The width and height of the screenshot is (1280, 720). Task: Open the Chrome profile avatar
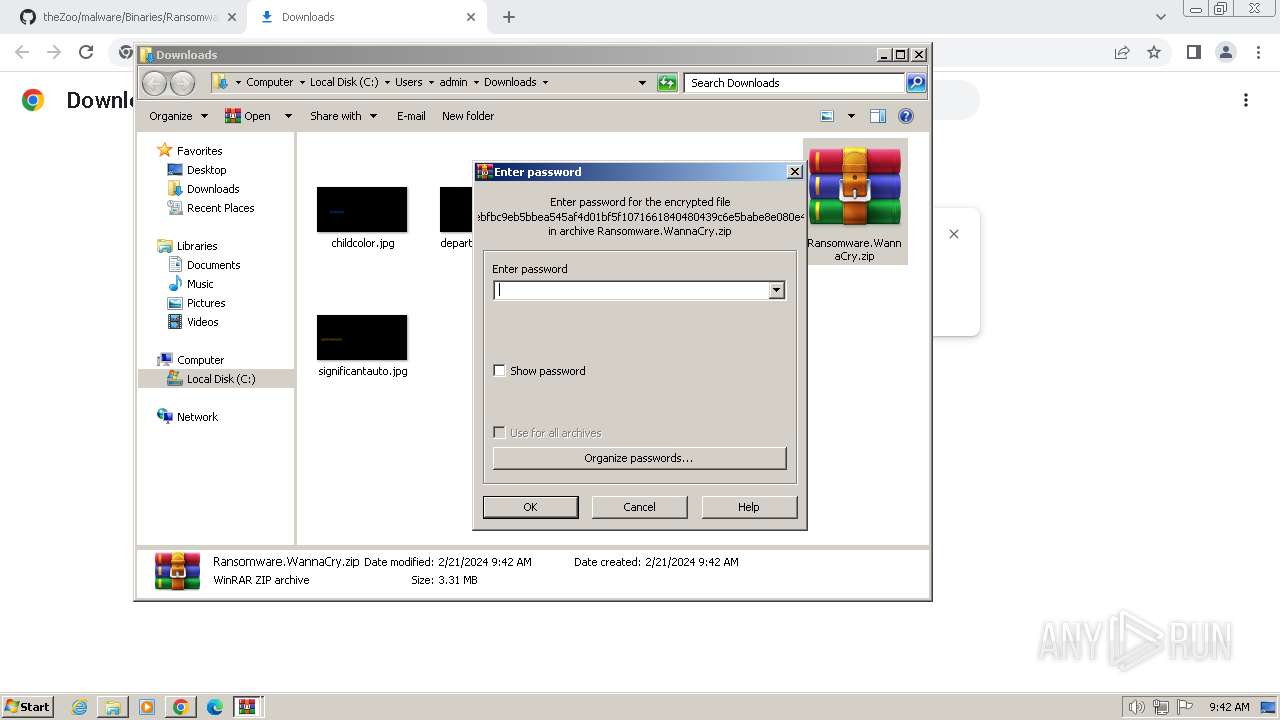pyautogui.click(x=1225, y=52)
